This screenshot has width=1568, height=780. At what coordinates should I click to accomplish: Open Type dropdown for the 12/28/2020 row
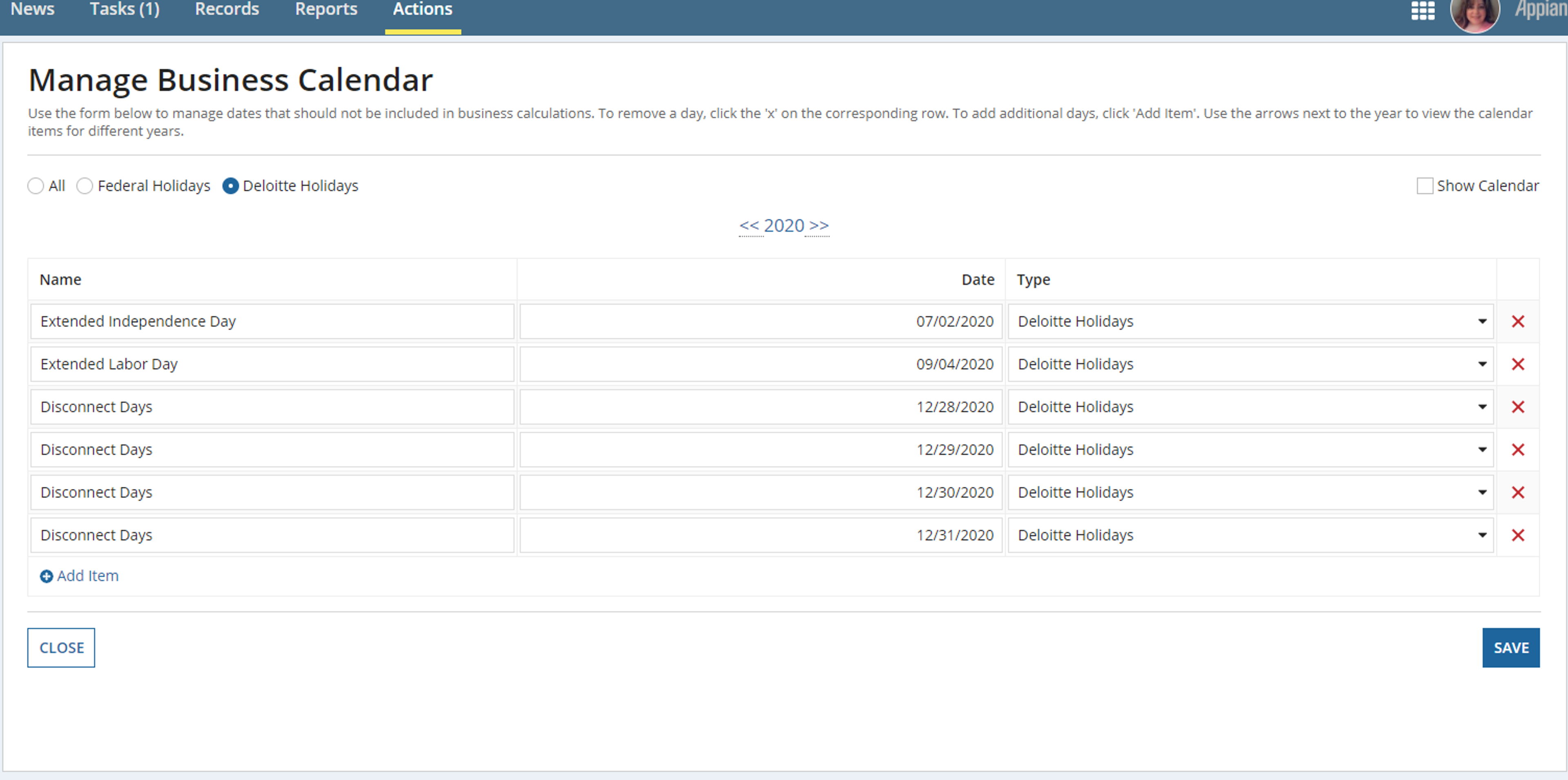coord(1250,407)
